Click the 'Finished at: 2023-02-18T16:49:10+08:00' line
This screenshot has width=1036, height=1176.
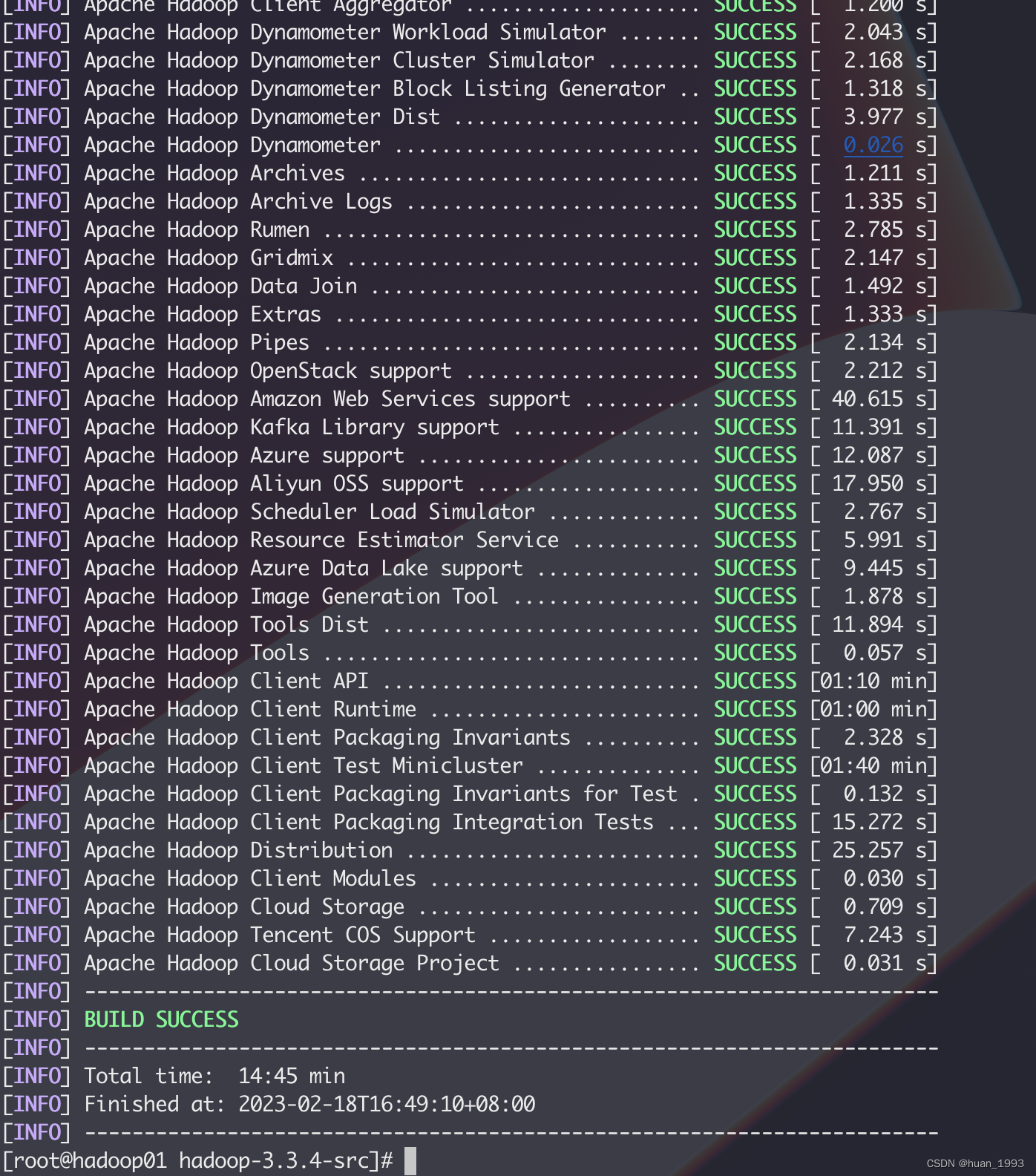click(309, 1104)
